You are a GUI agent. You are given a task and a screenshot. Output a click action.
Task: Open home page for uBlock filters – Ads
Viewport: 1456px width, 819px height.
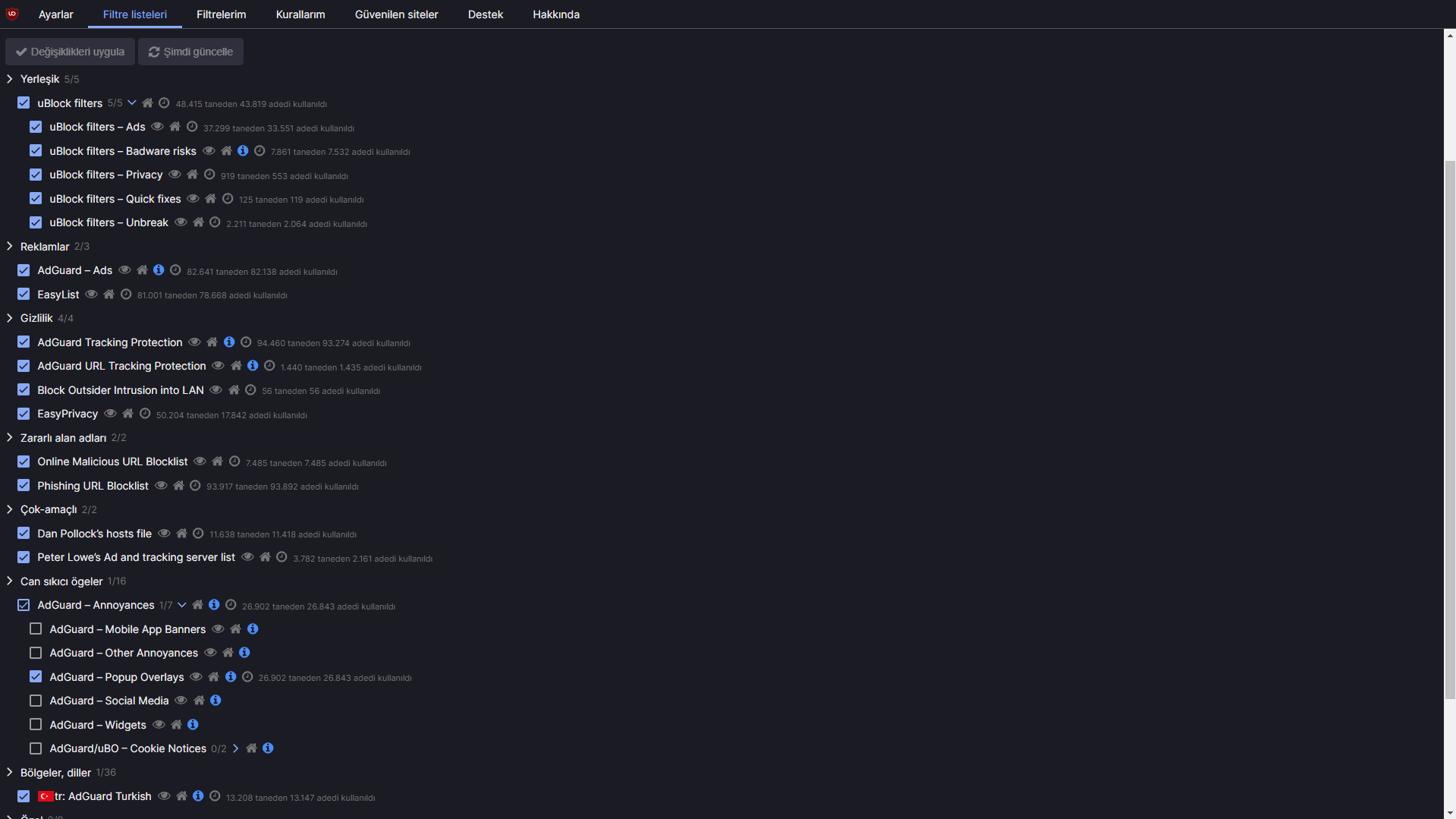pyautogui.click(x=175, y=127)
